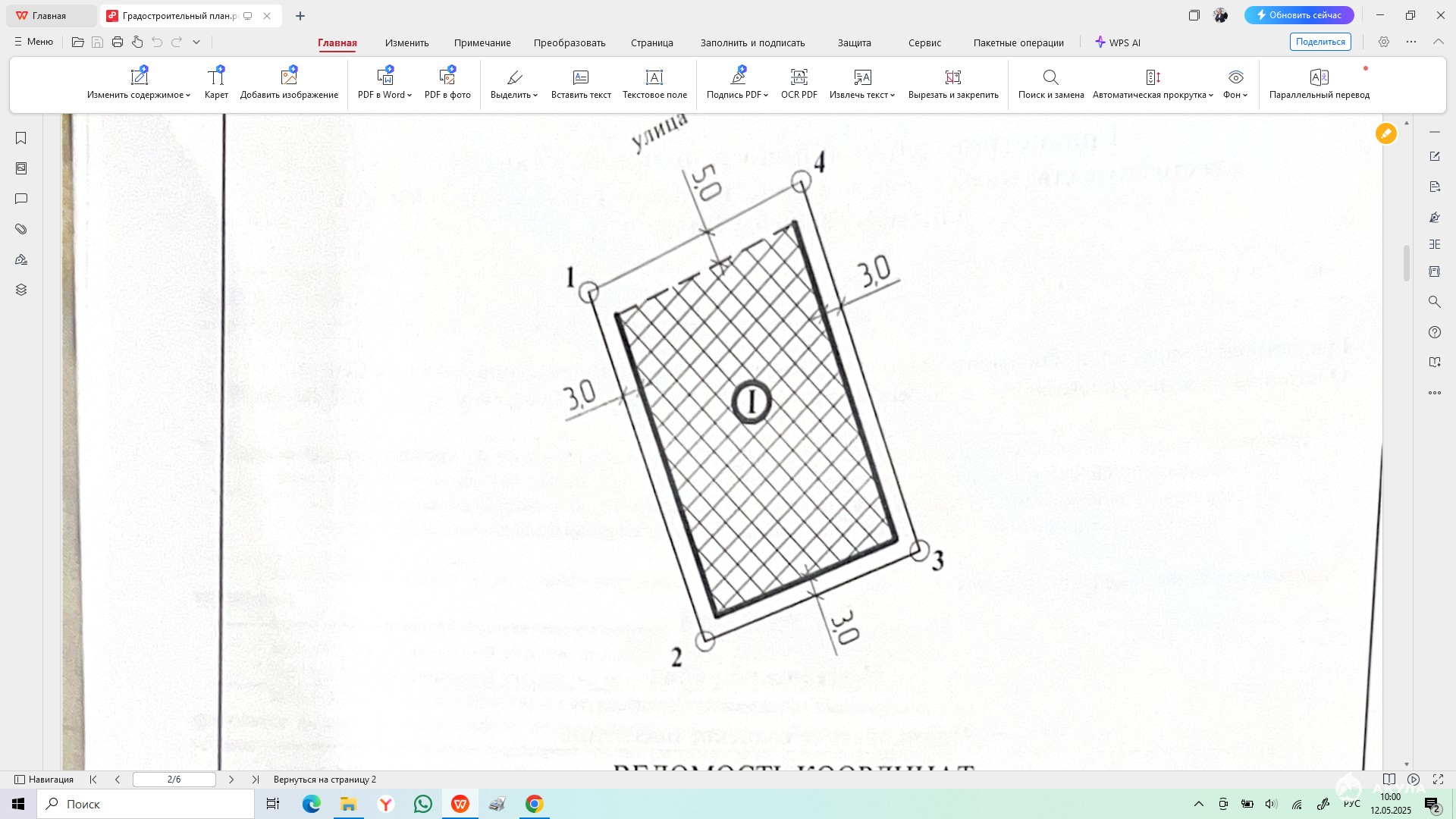Viewport: 1456px width, 819px height.
Task: Open the attachments paperclip panel
Action: coord(21,229)
